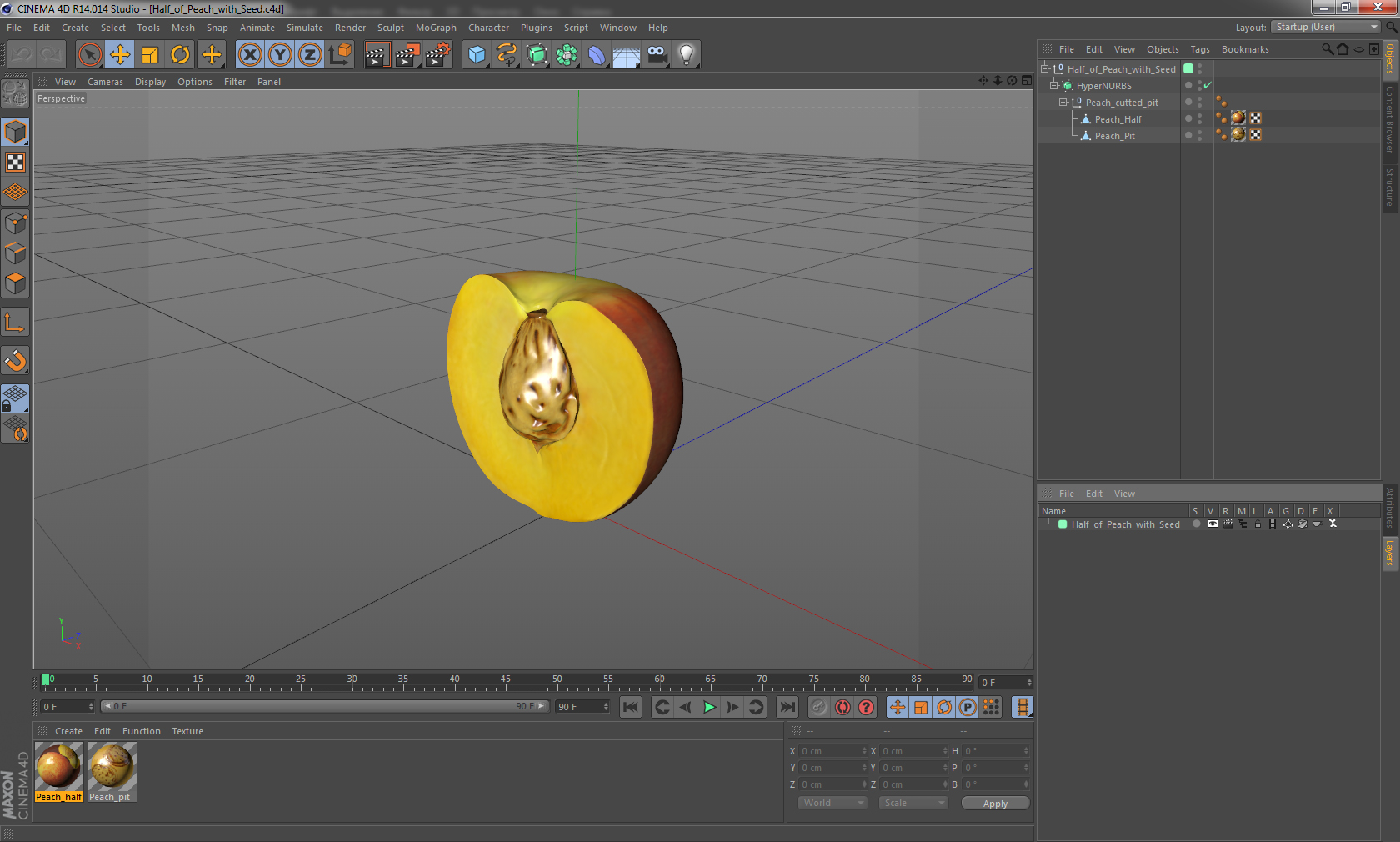Viewport: 1400px width, 842px height.
Task: Toggle Z-axis lock
Action: [x=310, y=55]
